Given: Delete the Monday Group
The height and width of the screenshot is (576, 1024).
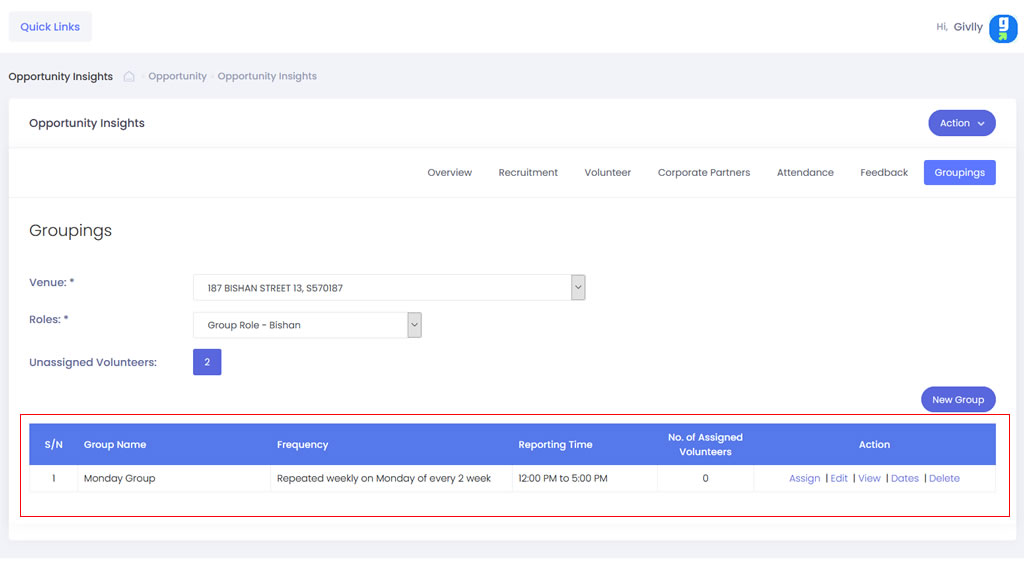Looking at the screenshot, I should (x=944, y=479).
